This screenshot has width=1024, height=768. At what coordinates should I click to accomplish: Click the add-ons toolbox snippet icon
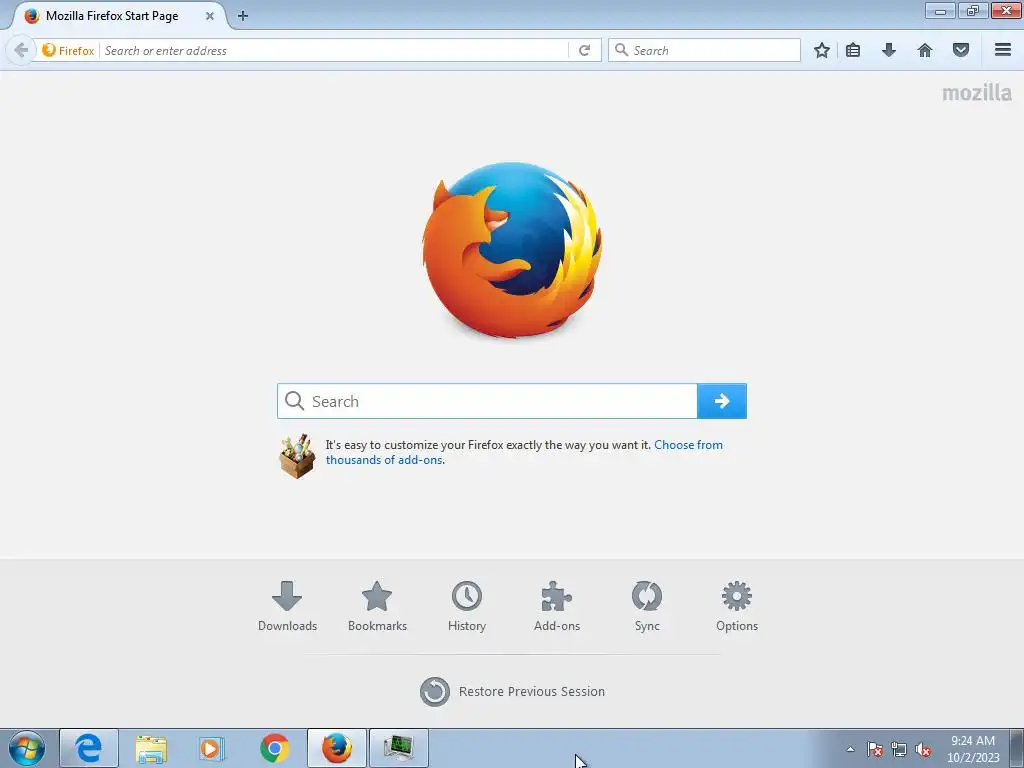[297, 456]
